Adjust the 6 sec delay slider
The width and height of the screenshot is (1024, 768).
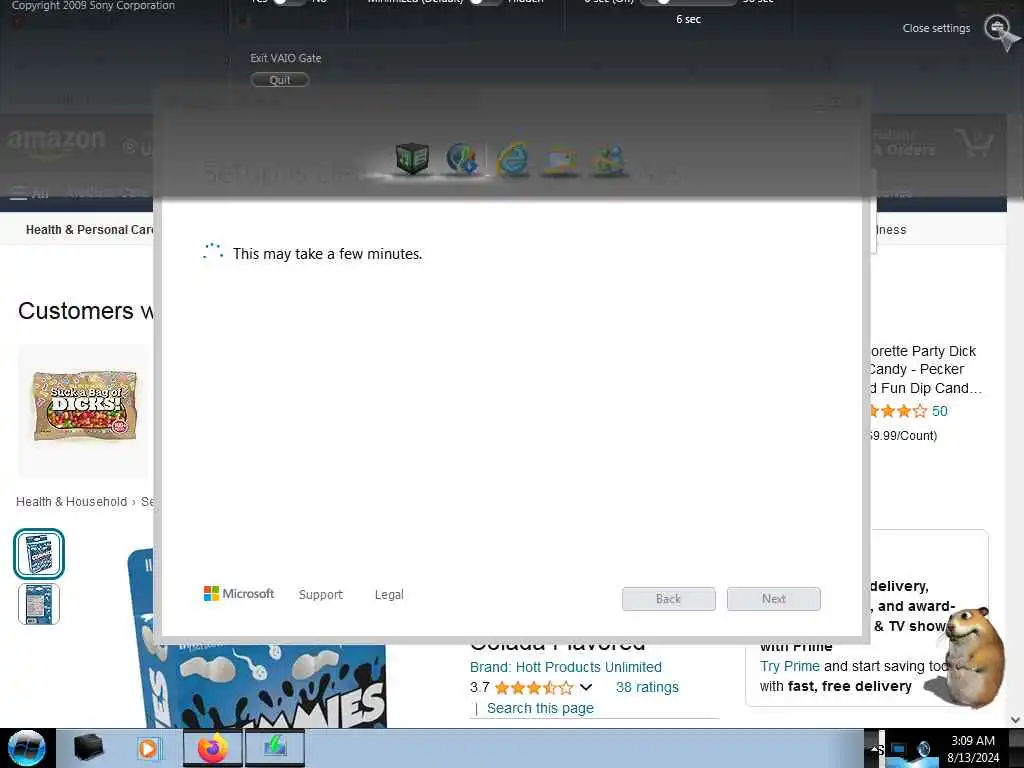pyautogui.click(x=688, y=2)
